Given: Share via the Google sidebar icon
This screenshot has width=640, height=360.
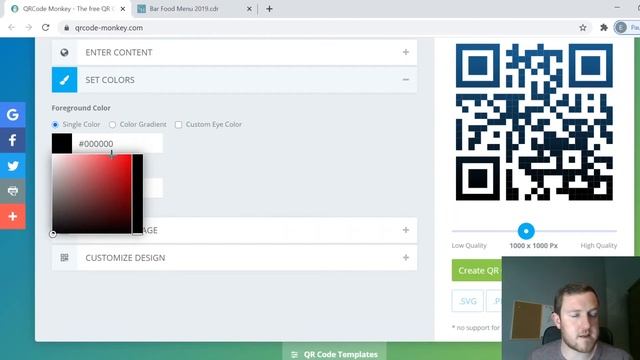Looking at the screenshot, I should click(13, 115).
